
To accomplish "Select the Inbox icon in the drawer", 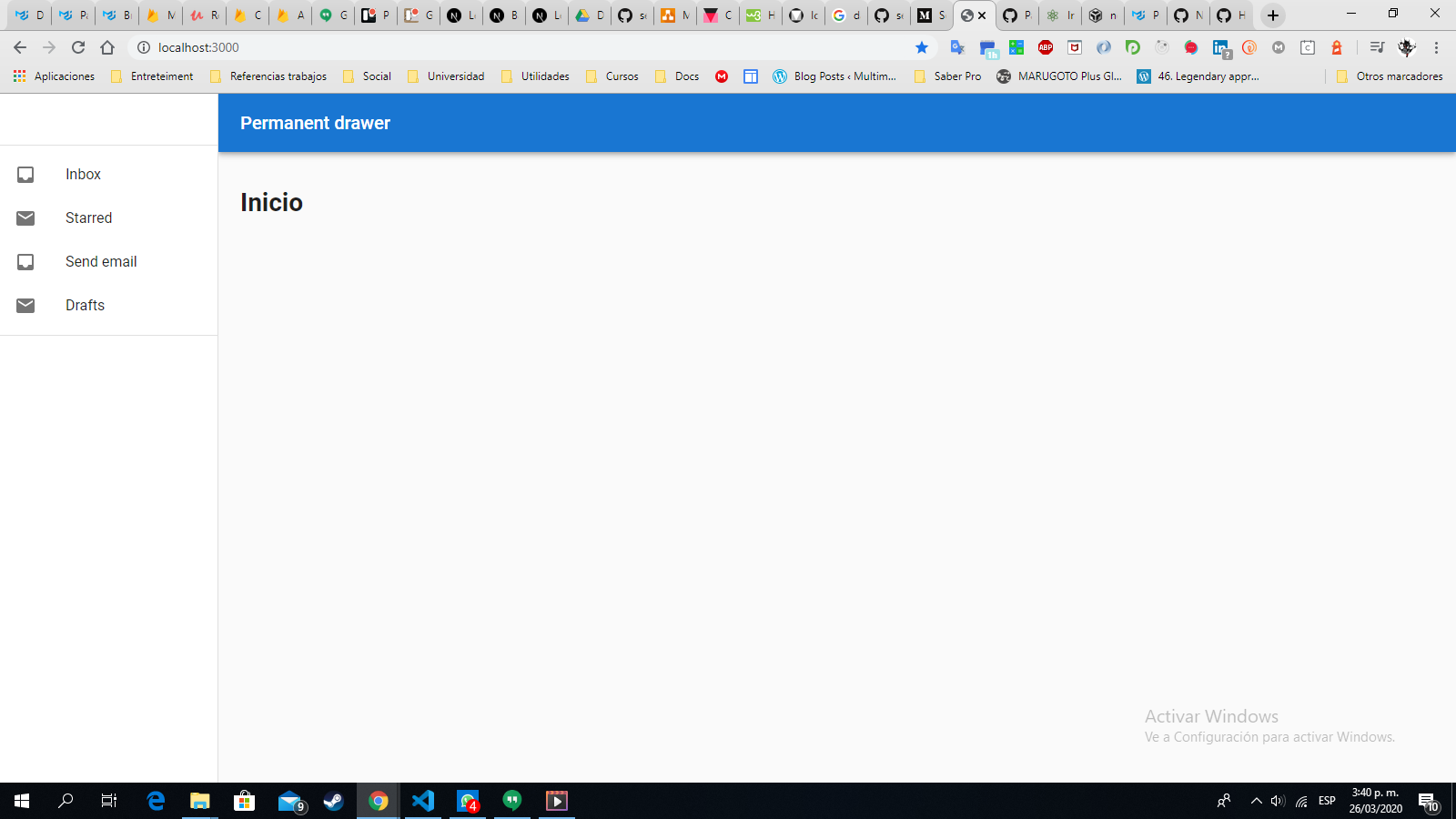I will tap(25, 174).
